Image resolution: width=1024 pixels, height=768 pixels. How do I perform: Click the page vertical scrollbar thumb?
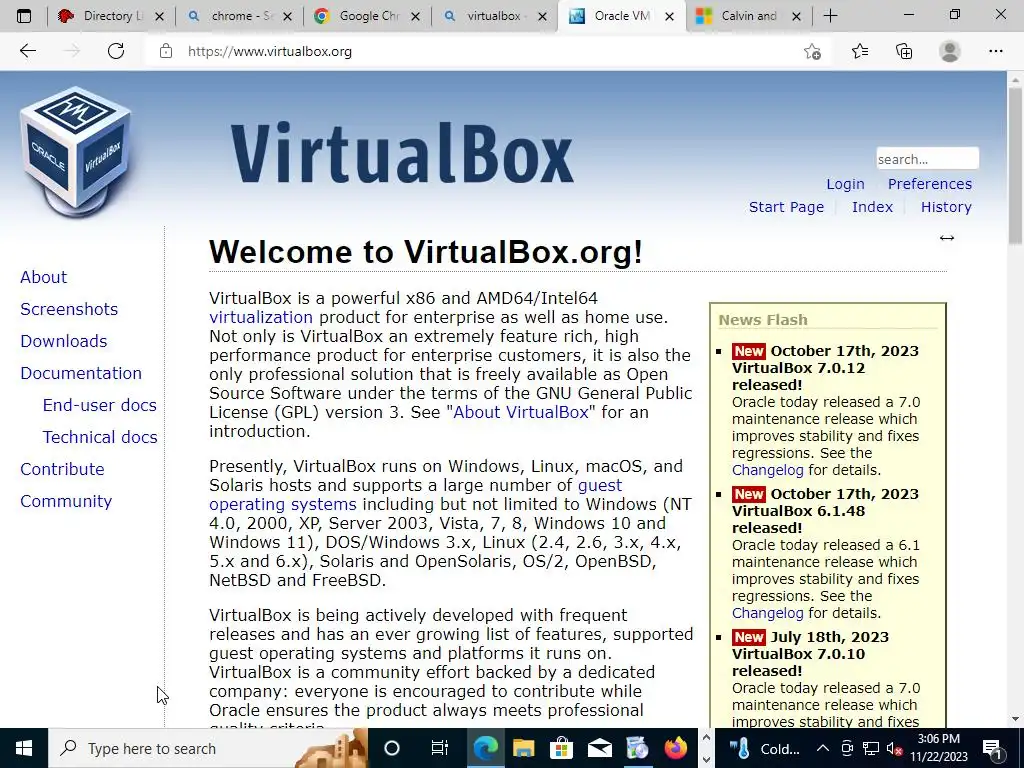point(1016,165)
